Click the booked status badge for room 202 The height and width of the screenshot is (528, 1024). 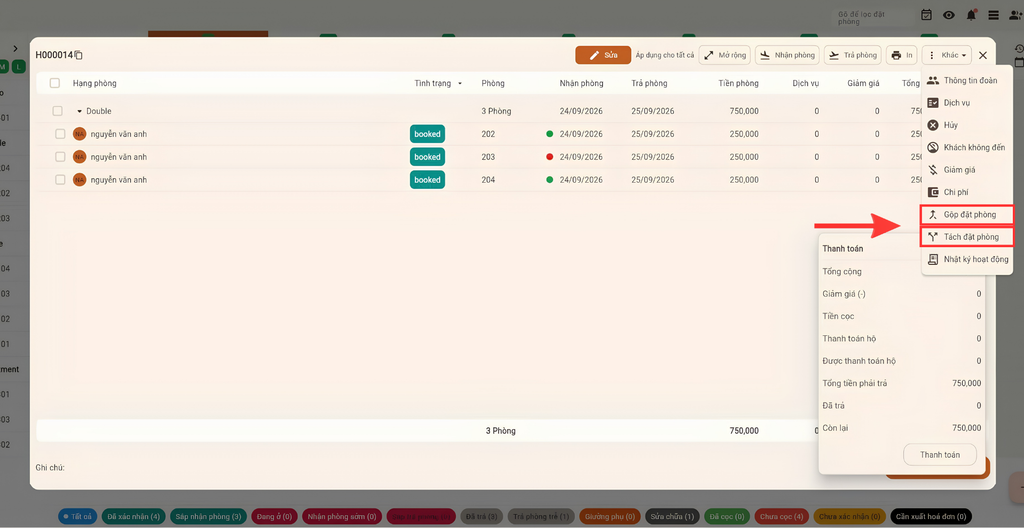427,134
